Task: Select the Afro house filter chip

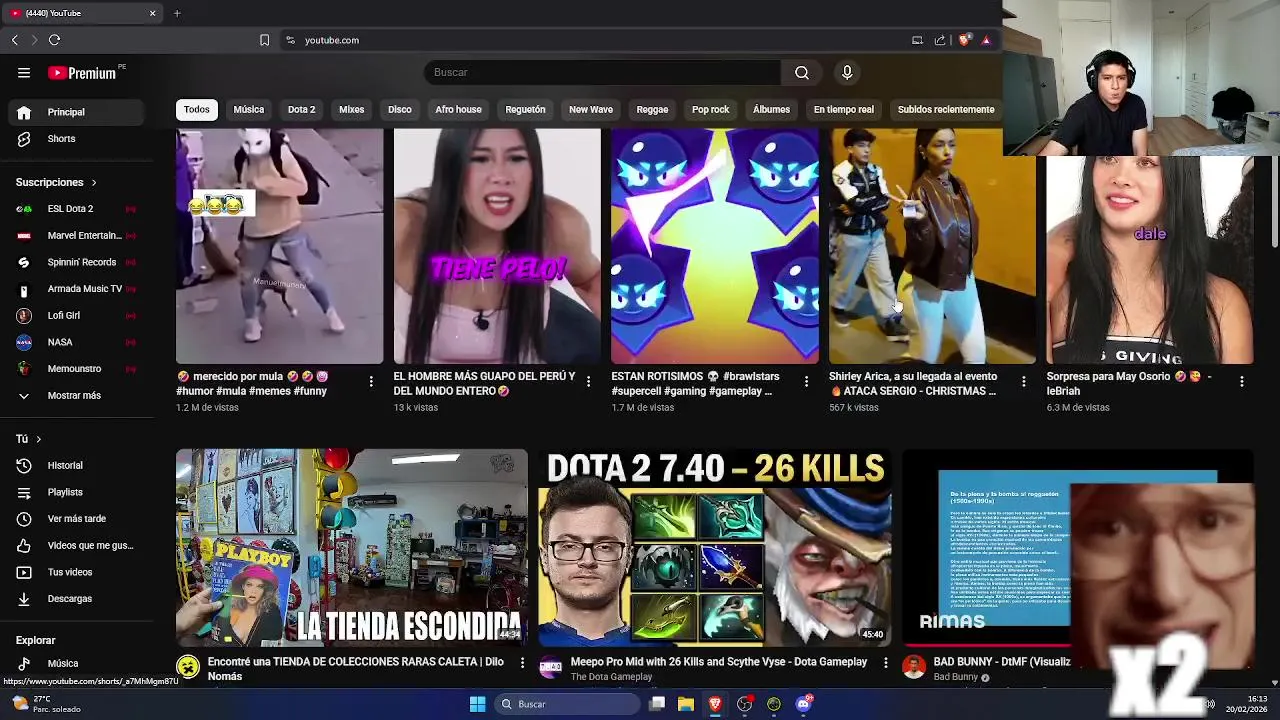Action: (458, 109)
